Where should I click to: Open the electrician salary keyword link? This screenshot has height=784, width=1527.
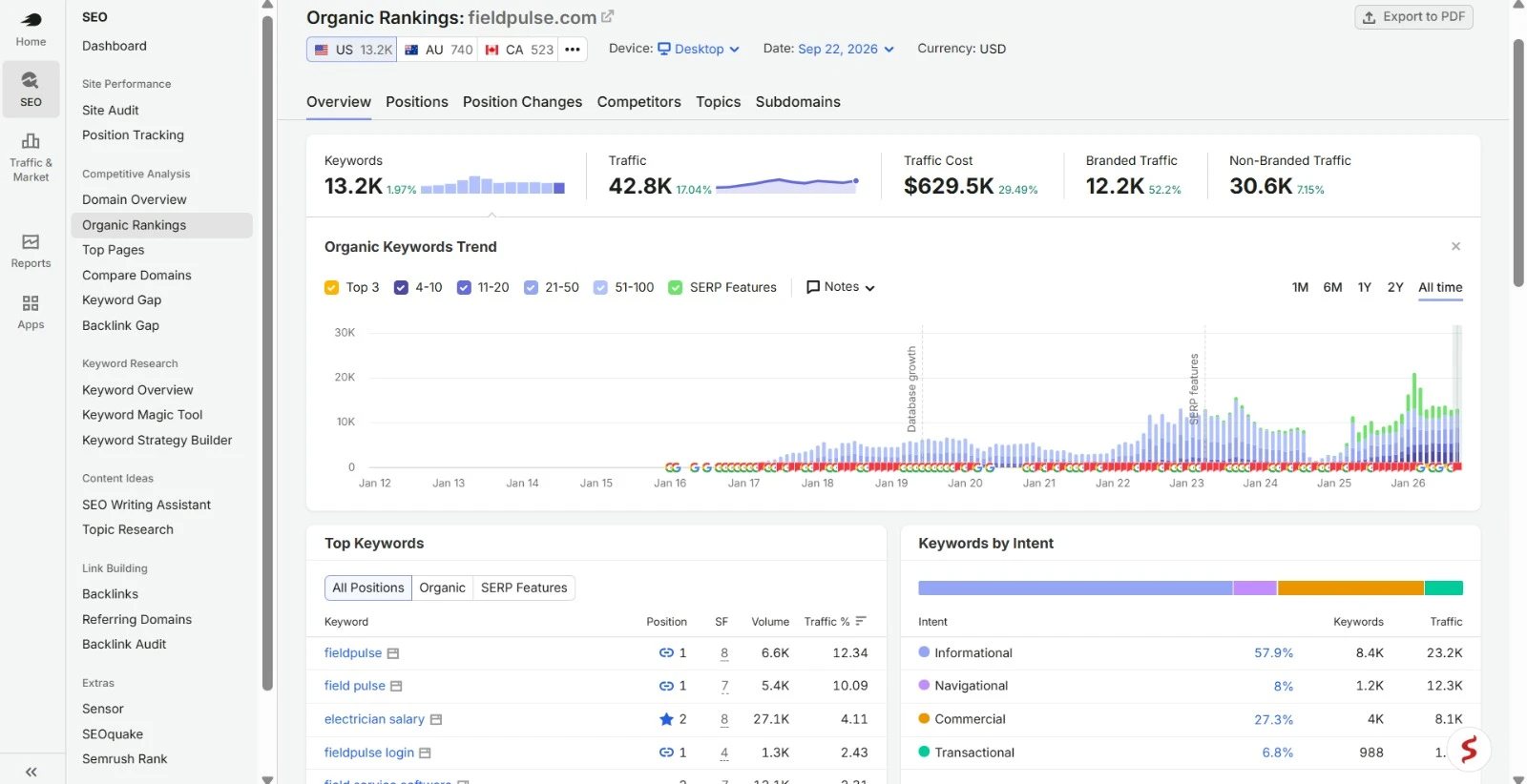(374, 719)
